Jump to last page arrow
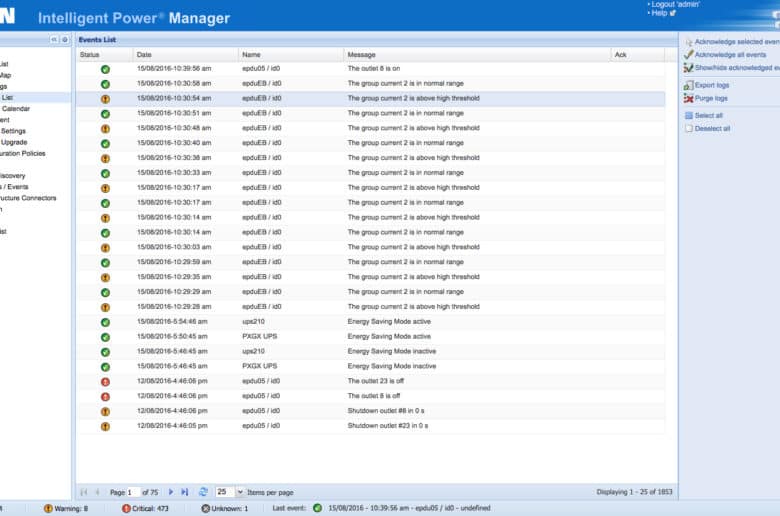This screenshot has height=516, width=780. click(185, 492)
